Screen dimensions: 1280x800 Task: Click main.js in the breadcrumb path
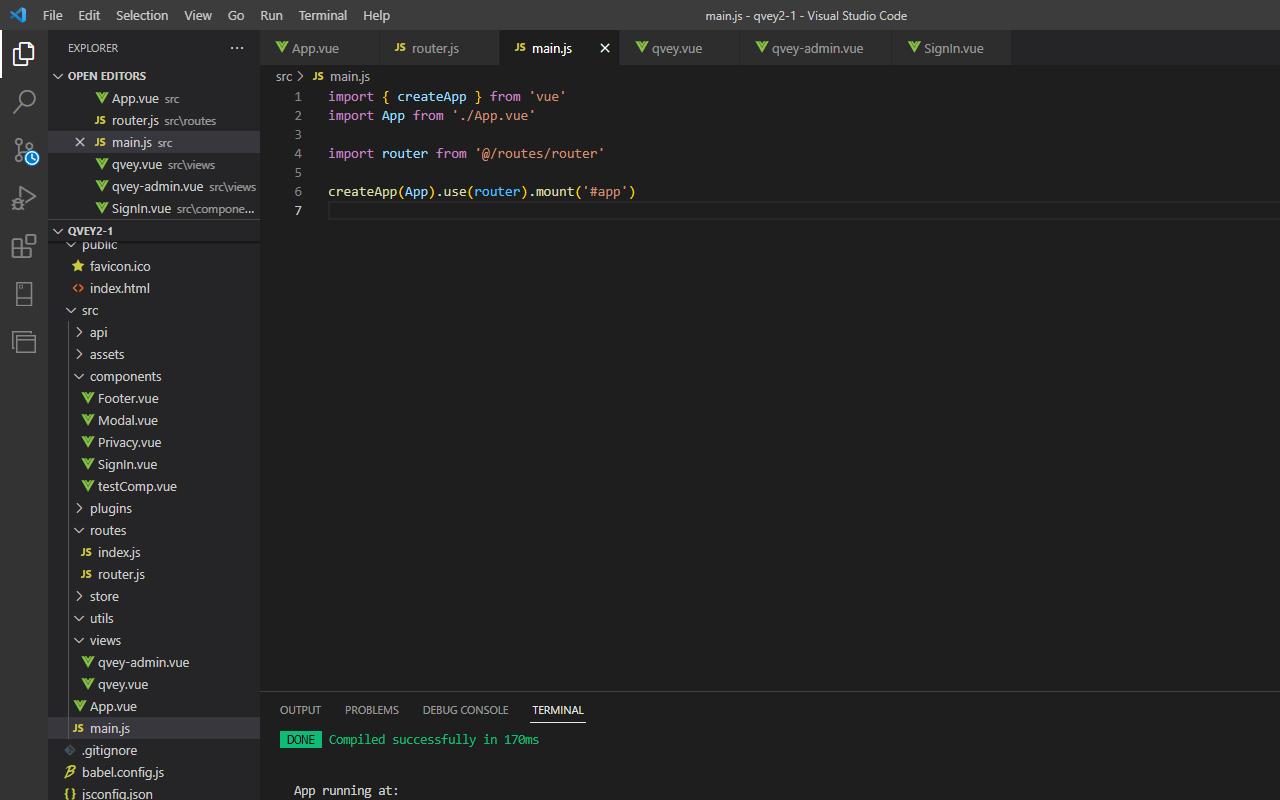coord(350,76)
